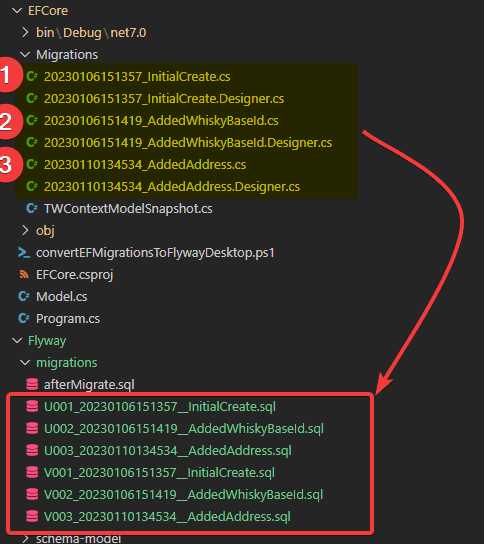The height and width of the screenshot is (544, 484).
Task: Collapse the EFCore folder chevron
Action: pyautogui.click(x=17, y=11)
